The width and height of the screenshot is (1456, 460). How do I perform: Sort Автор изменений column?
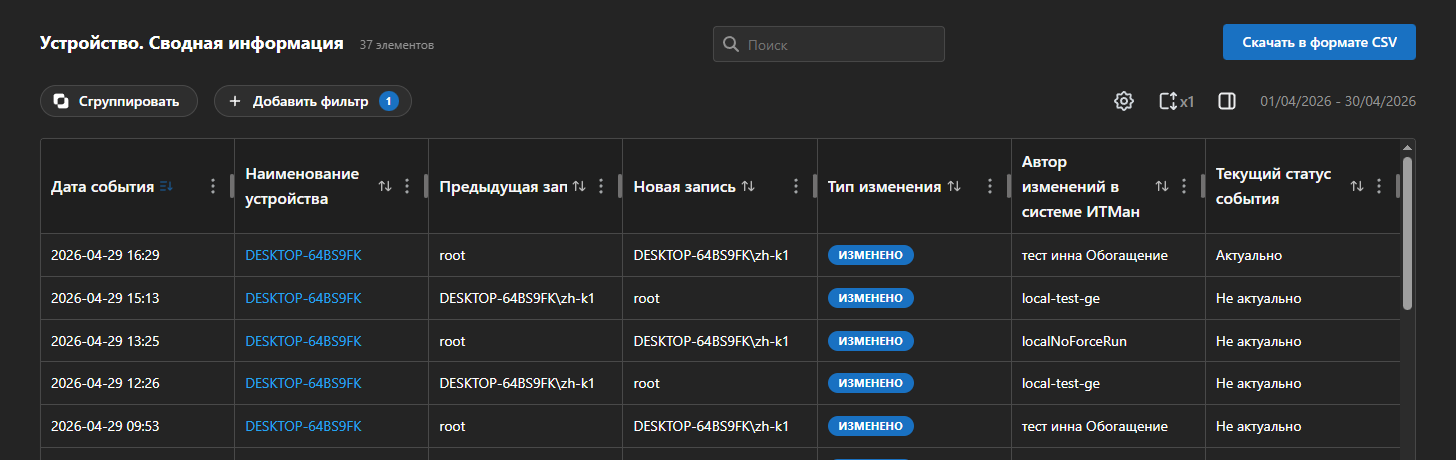tap(1162, 186)
